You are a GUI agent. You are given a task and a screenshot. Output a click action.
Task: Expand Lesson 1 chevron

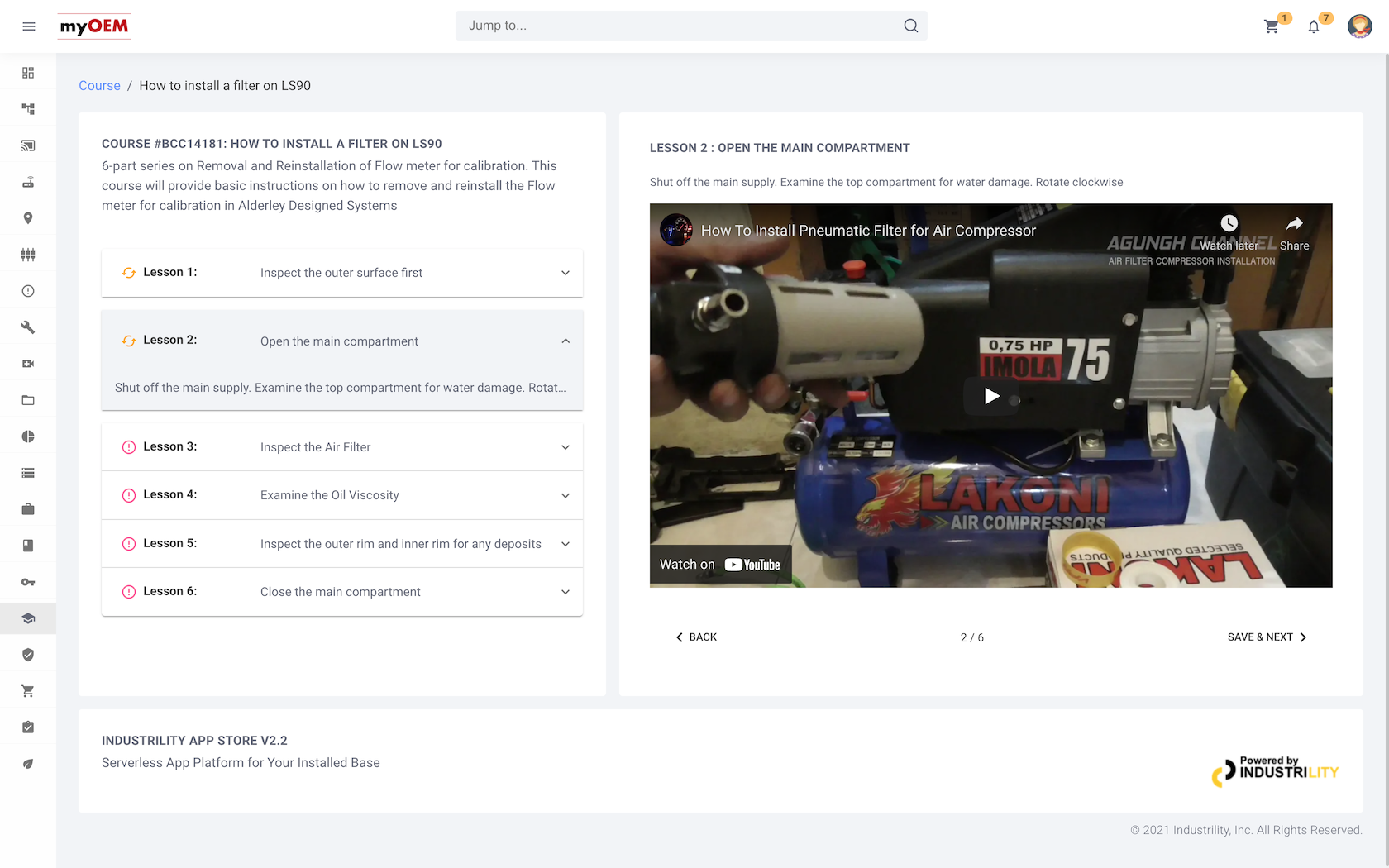tap(566, 273)
